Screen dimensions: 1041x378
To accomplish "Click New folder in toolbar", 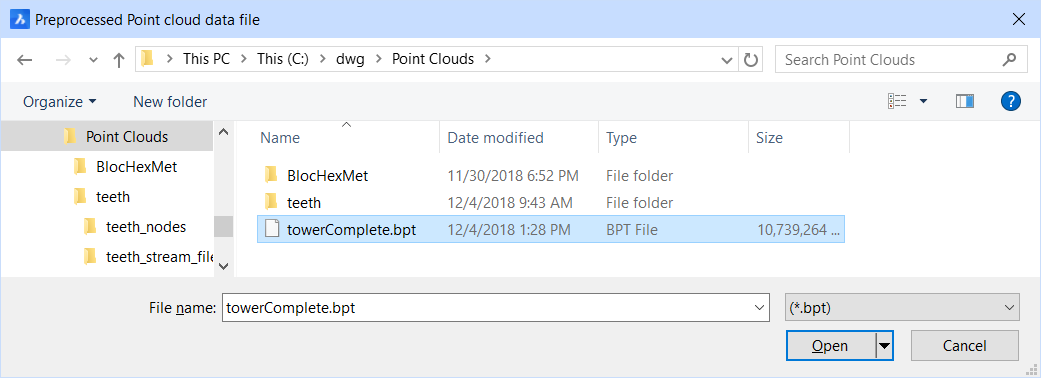I will click(170, 102).
